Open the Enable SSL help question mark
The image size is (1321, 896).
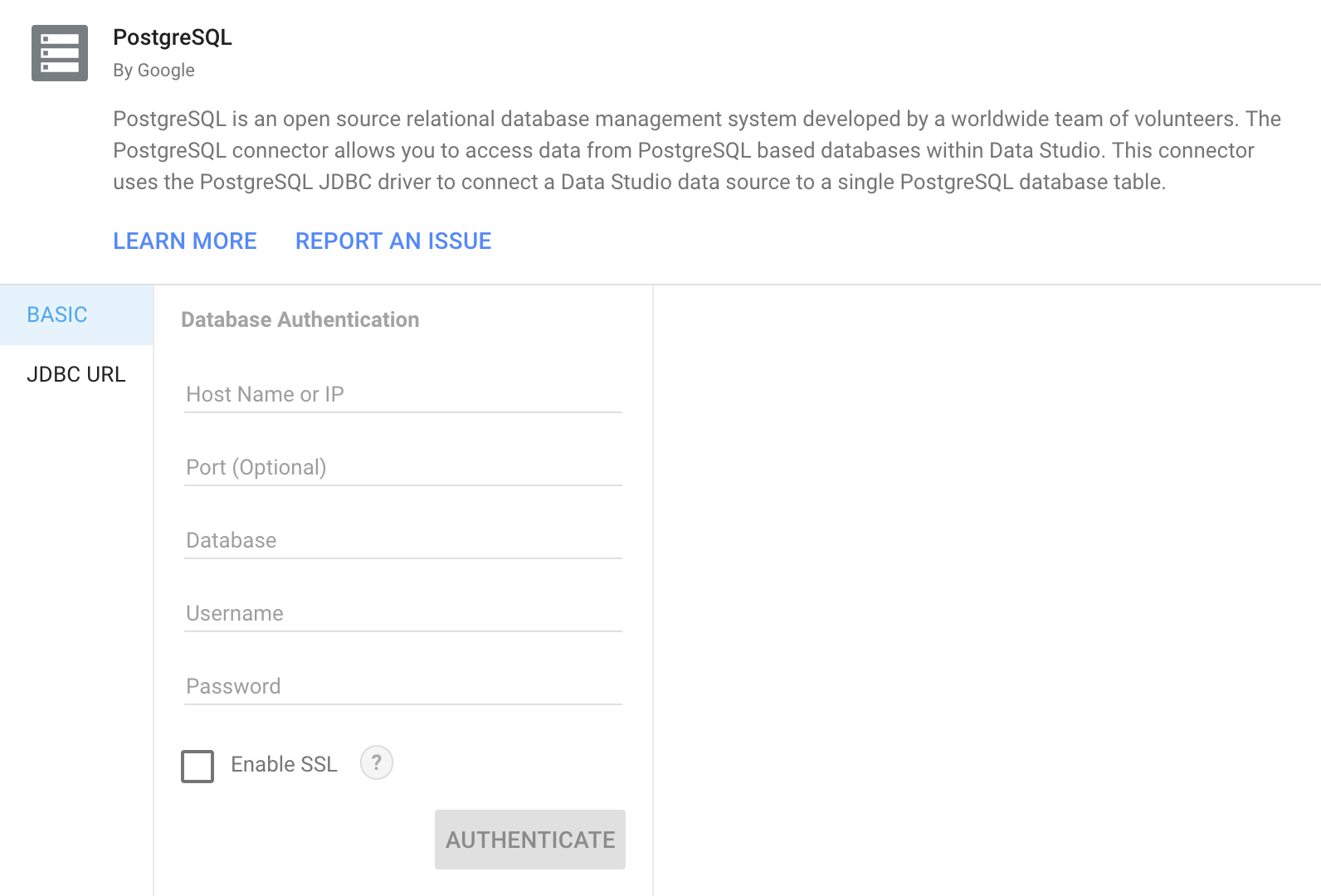(x=377, y=762)
